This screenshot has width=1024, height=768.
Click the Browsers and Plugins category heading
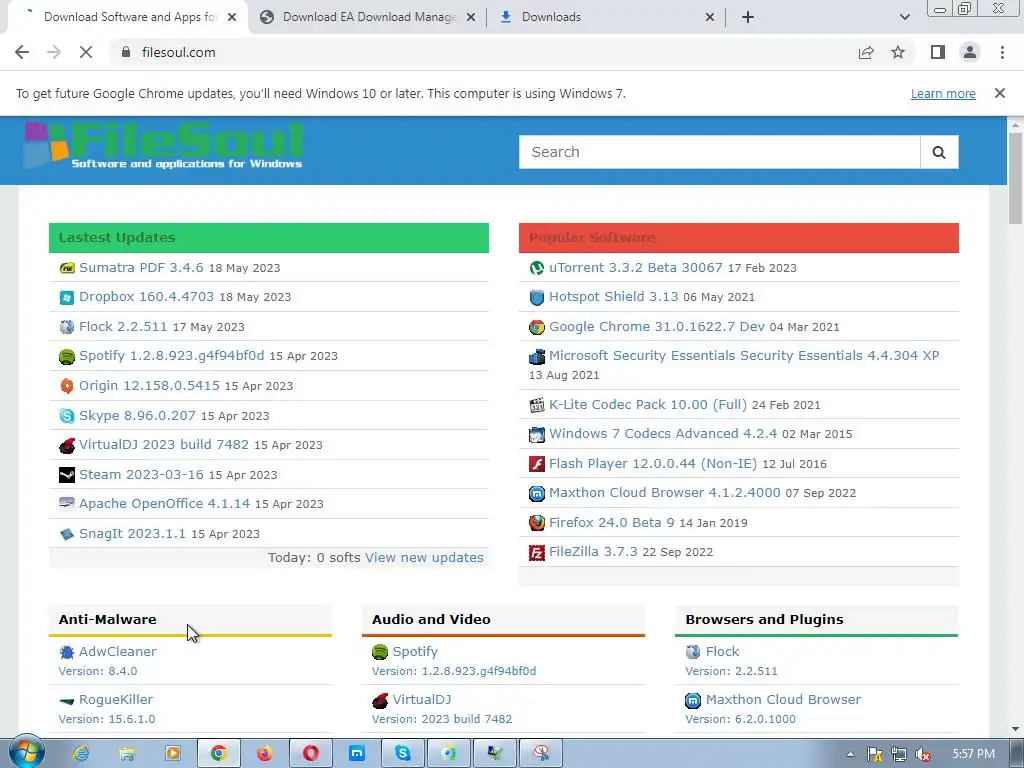click(x=764, y=620)
